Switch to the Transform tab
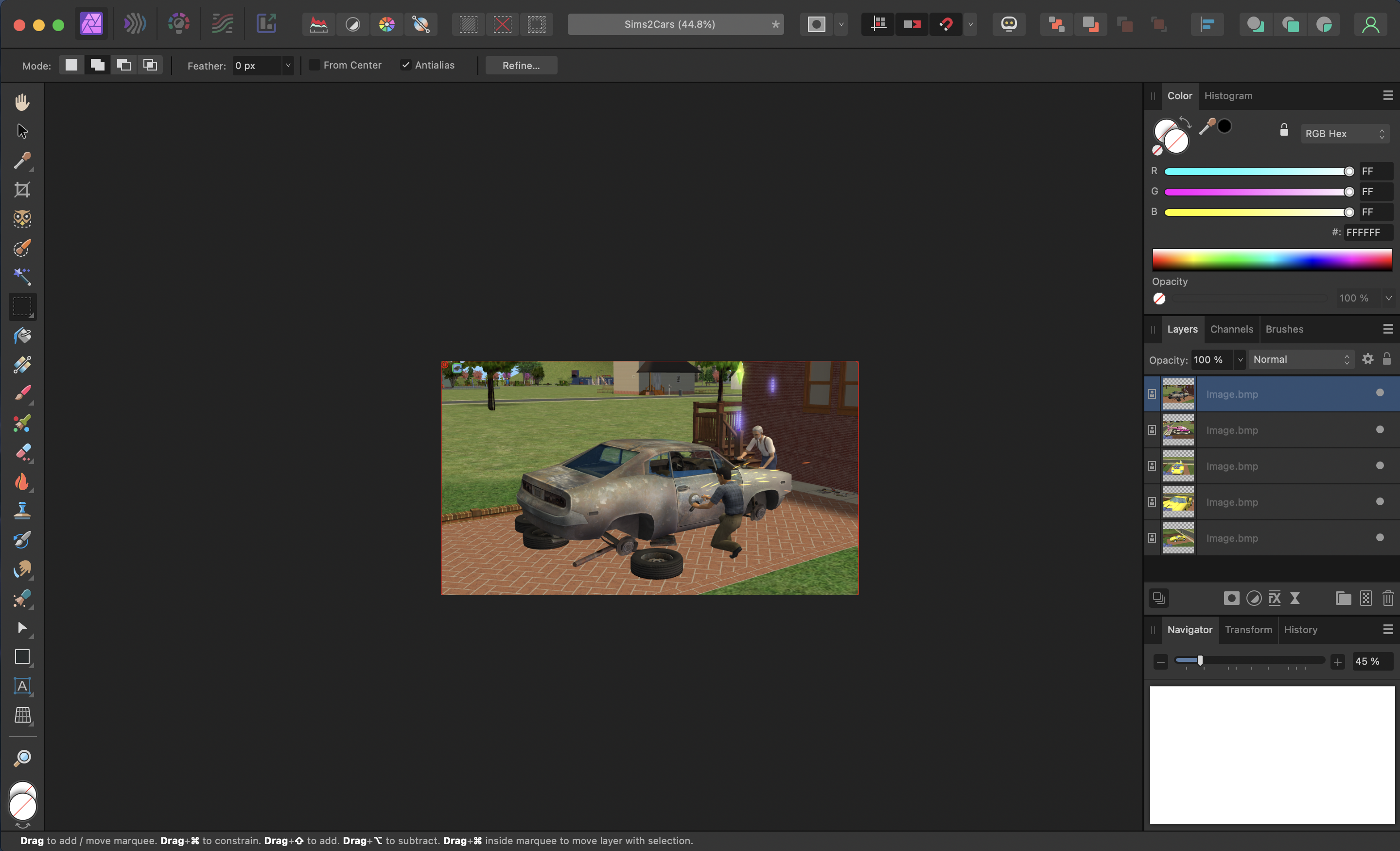Image resolution: width=1400 pixels, height=851 pixels. (1248, 629)
